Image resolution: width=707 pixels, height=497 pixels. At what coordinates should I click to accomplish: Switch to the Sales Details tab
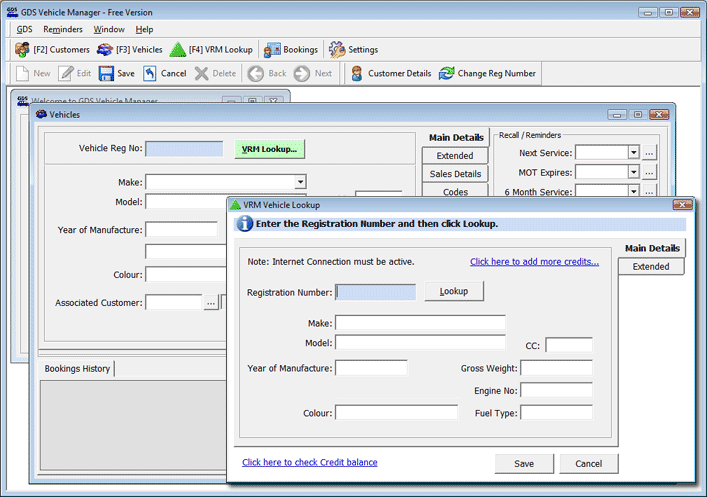tap(455, 174)
